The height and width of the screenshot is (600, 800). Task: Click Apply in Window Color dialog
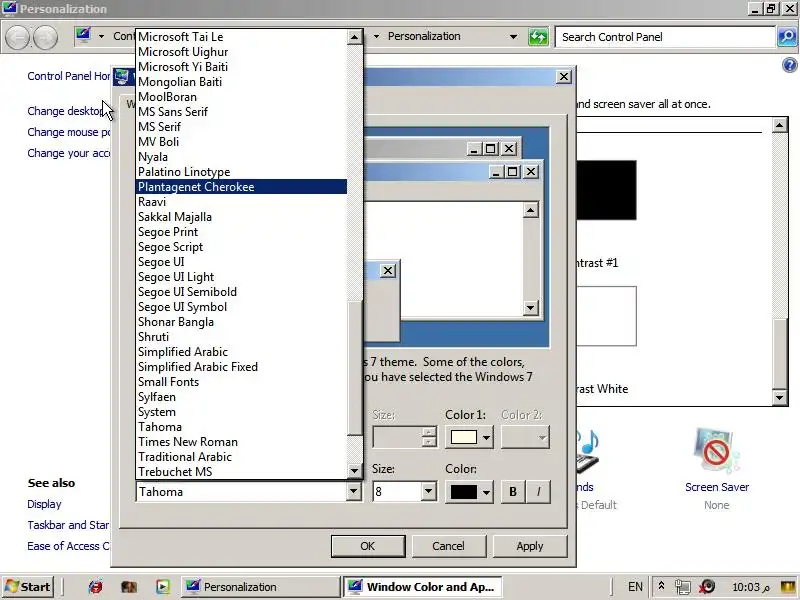530,546
